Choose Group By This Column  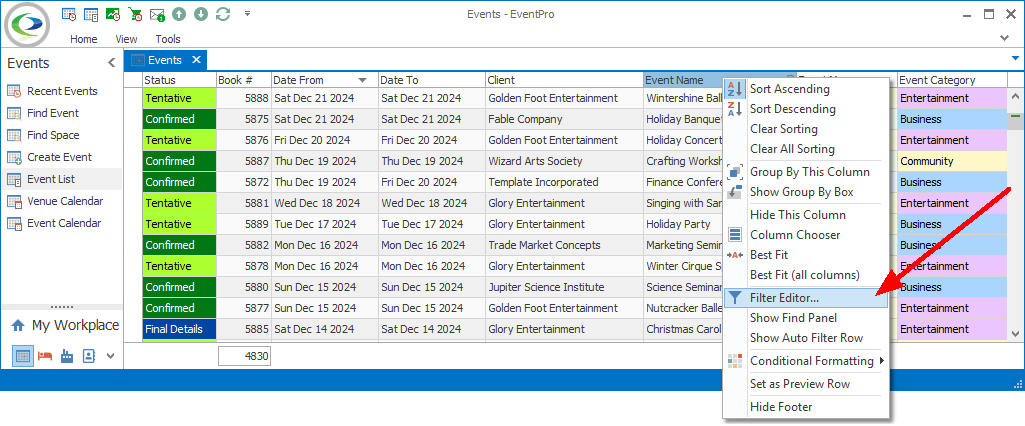click(805, 172)
